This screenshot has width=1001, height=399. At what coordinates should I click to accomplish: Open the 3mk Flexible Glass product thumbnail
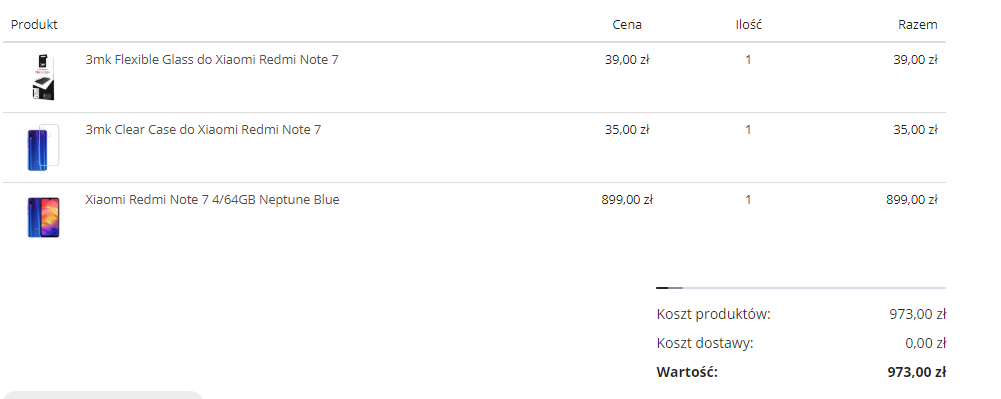pos(43,77)
